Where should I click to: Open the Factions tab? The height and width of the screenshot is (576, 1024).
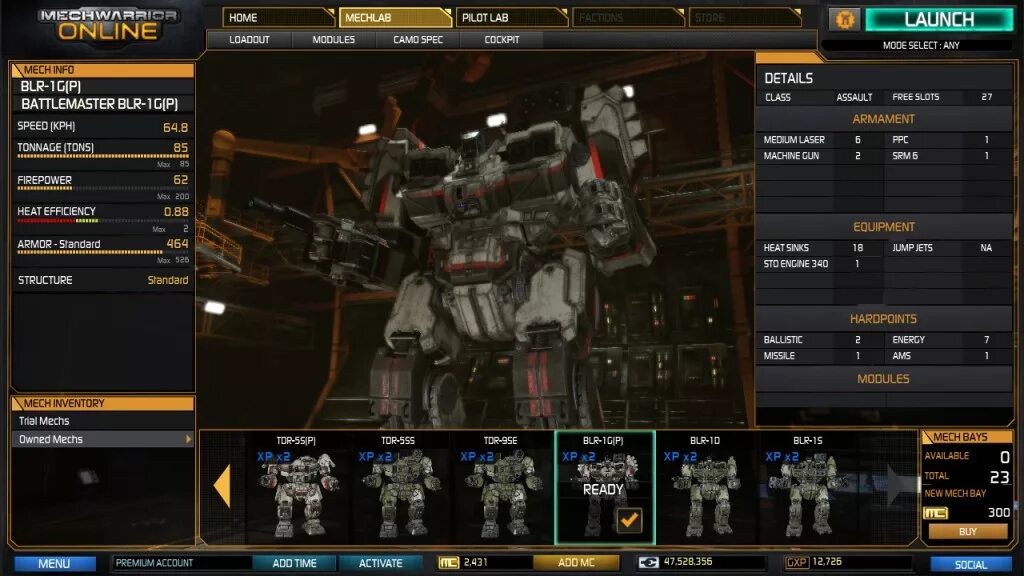(628, 18)
